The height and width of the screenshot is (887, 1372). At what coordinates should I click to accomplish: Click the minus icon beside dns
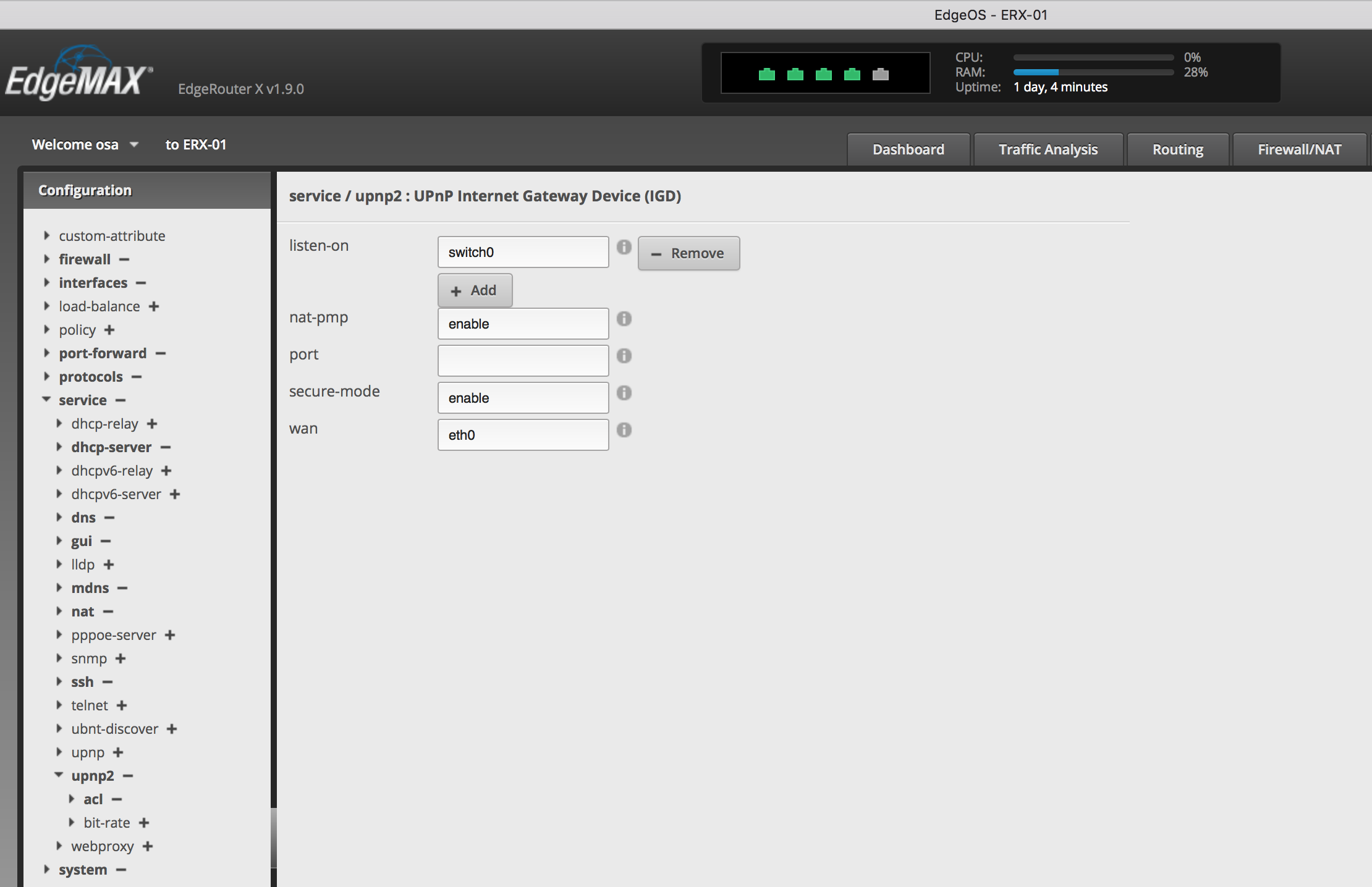click(x=109, y=518)
